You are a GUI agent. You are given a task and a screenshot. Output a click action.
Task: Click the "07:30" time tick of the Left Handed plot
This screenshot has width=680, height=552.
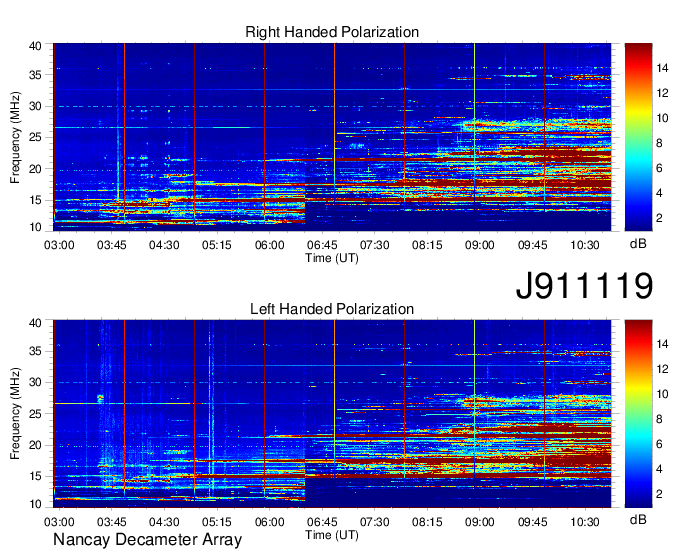click(x=374, y=522)
